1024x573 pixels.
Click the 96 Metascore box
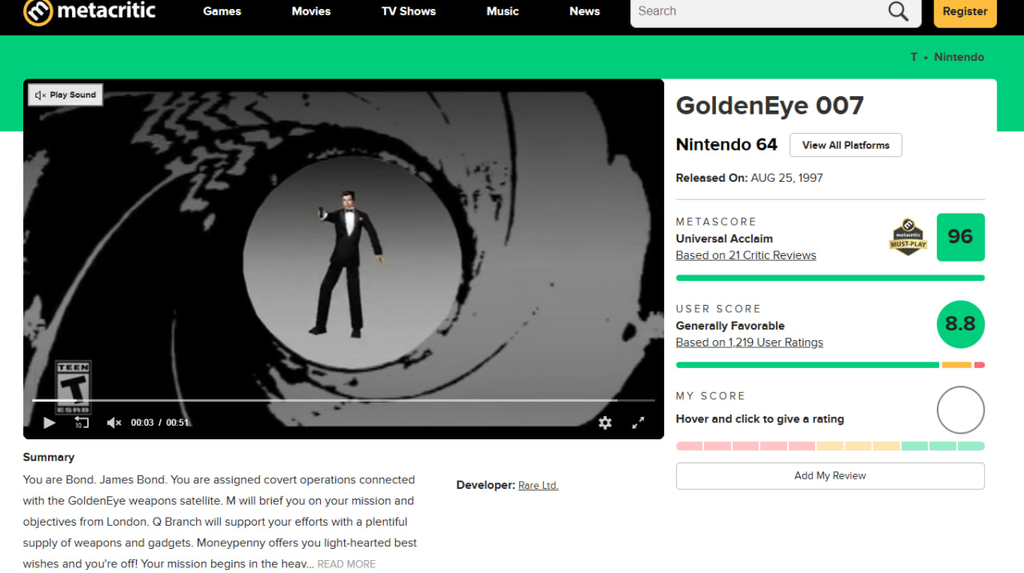tap(961, 237)
